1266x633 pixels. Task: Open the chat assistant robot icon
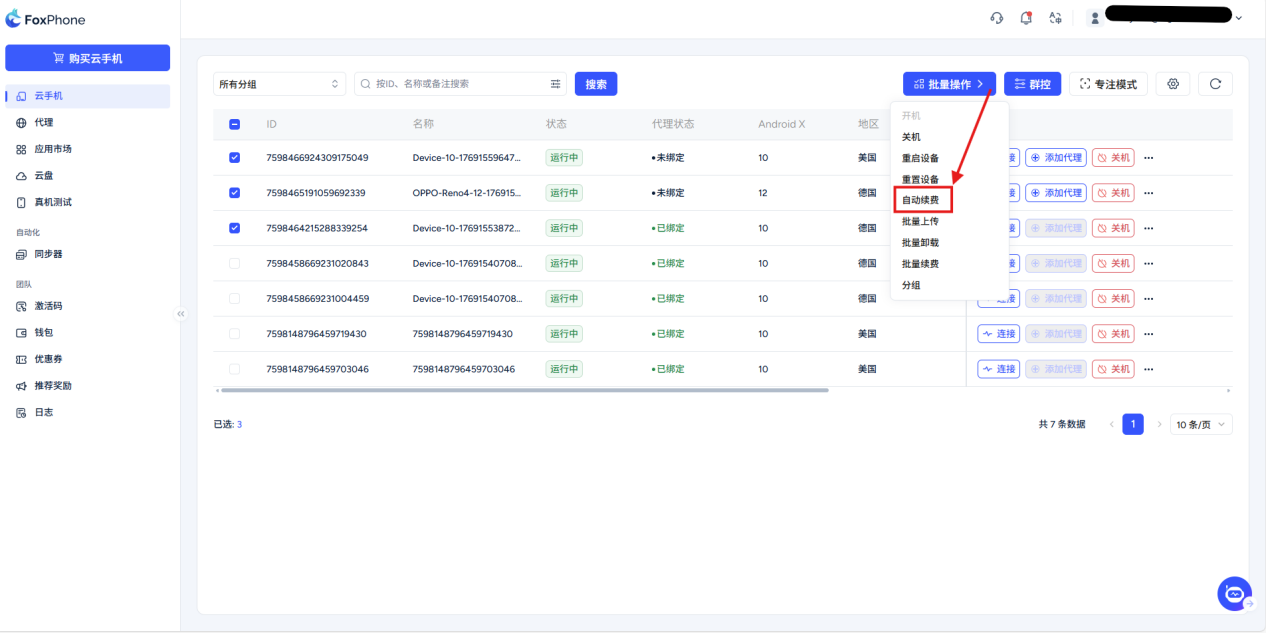tap(1234, 593)
